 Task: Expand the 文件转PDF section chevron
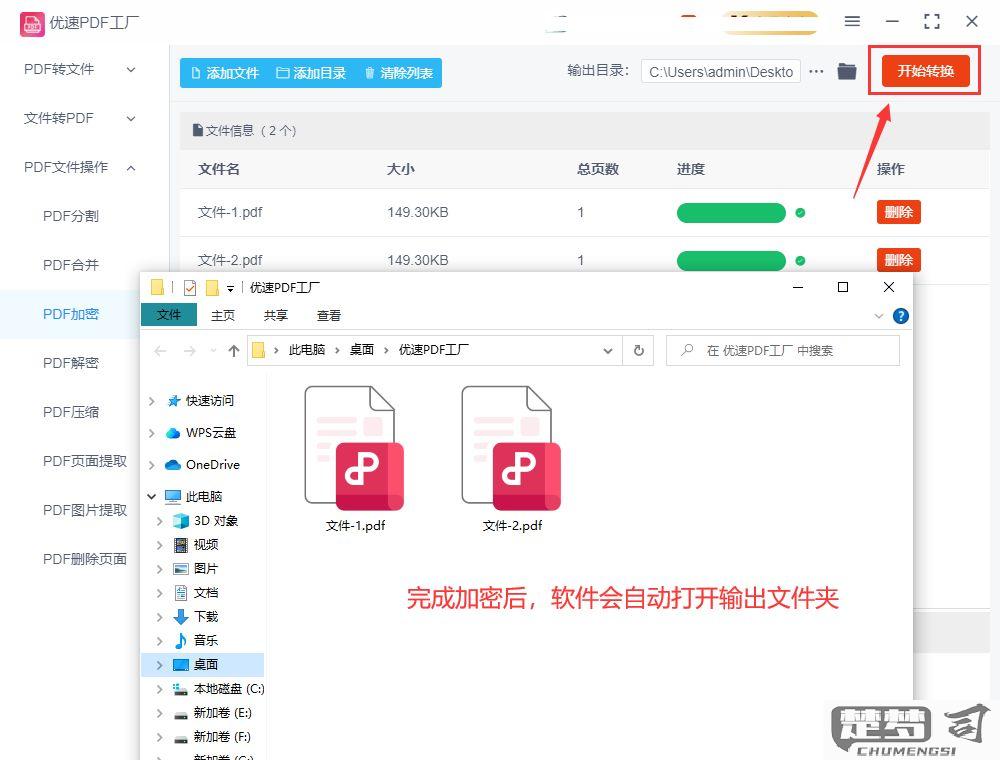[131, 119]
